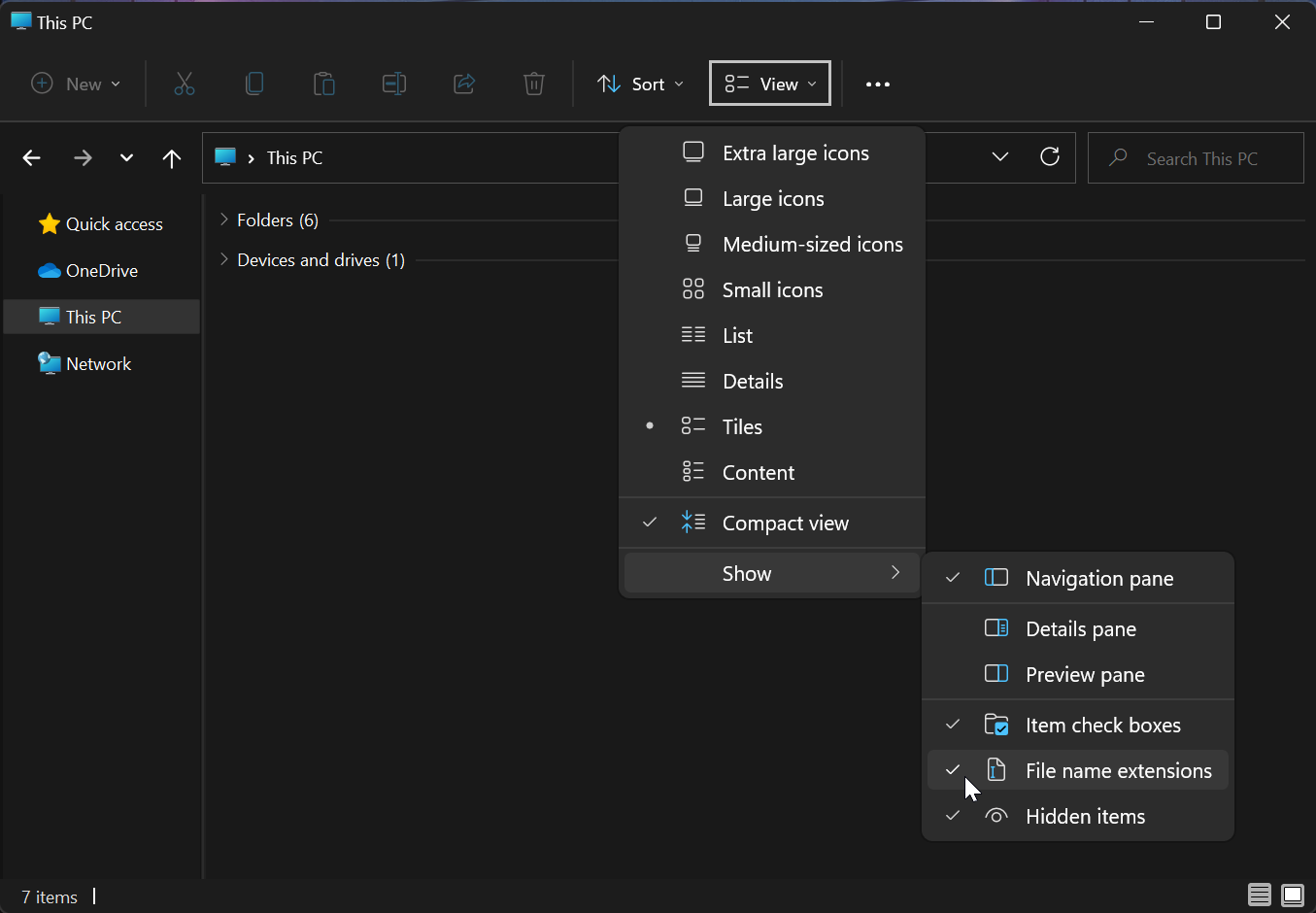The image size is (1316, 913).
Task: Open the Sort dropdown menu
Action: pyautogui.click(x=641, y=85)
